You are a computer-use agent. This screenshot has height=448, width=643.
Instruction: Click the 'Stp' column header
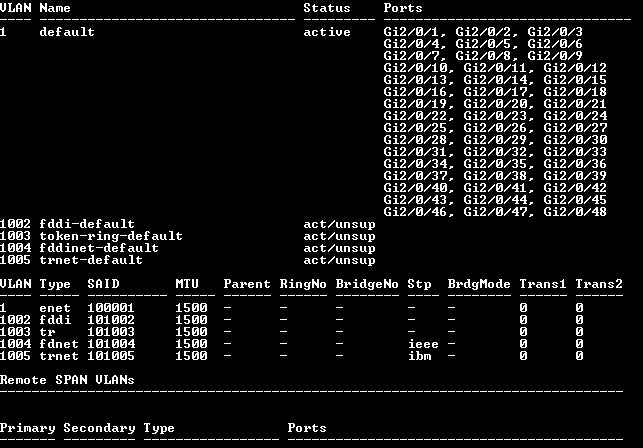pyautogui.click(x=419, y=284)
